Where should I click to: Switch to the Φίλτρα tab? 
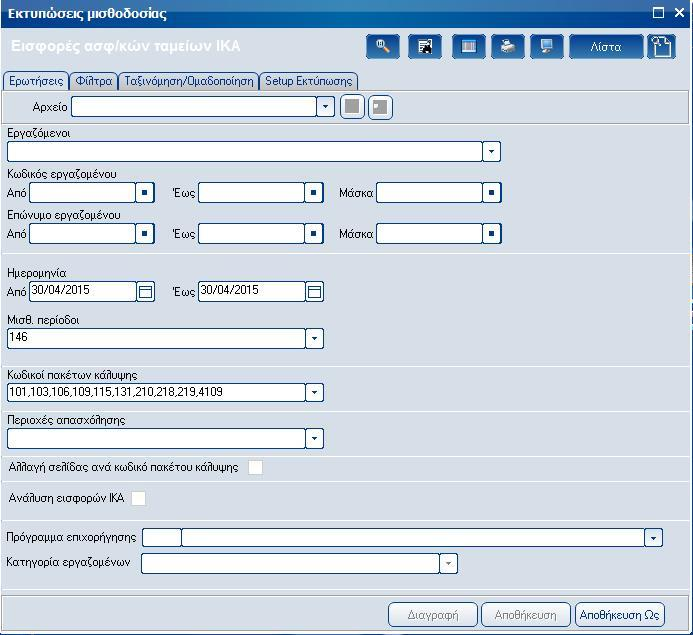[94, 81]
